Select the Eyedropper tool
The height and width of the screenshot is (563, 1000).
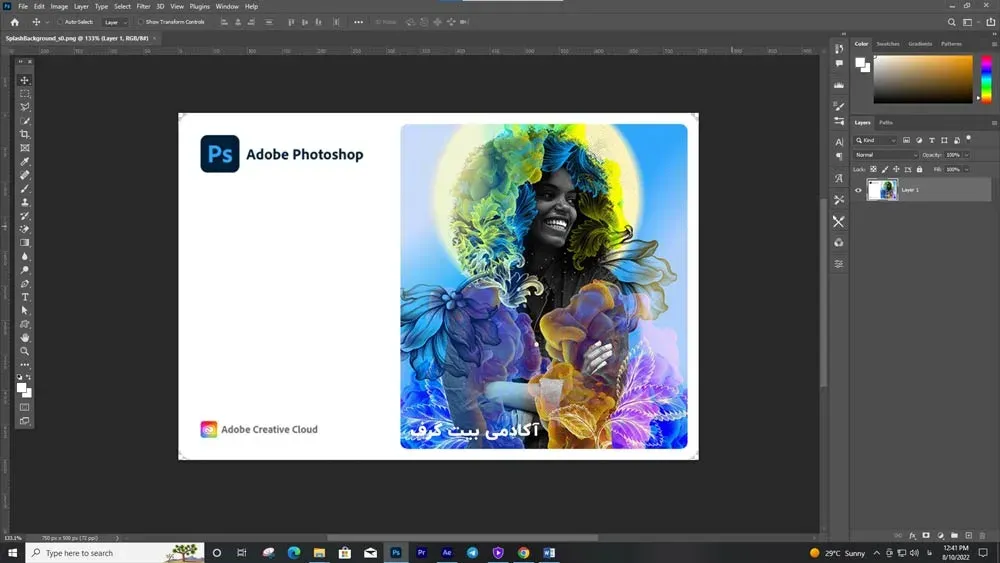click(x=24, y=161)
